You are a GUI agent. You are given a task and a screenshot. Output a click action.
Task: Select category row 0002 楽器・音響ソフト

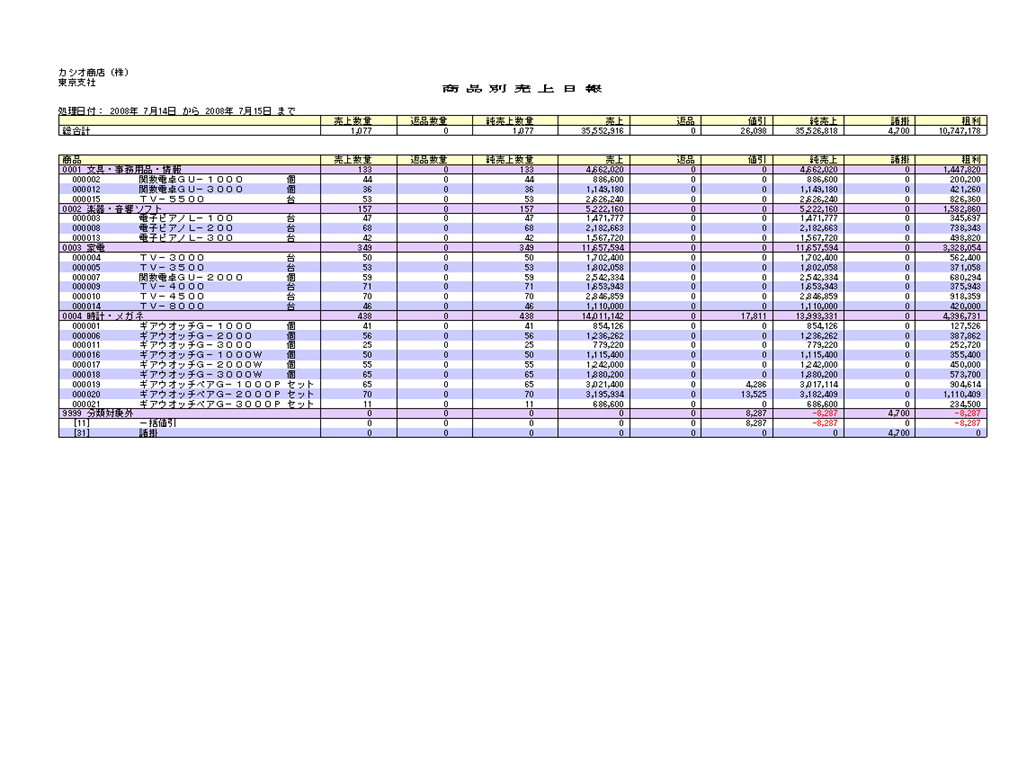tap(112, 208)
